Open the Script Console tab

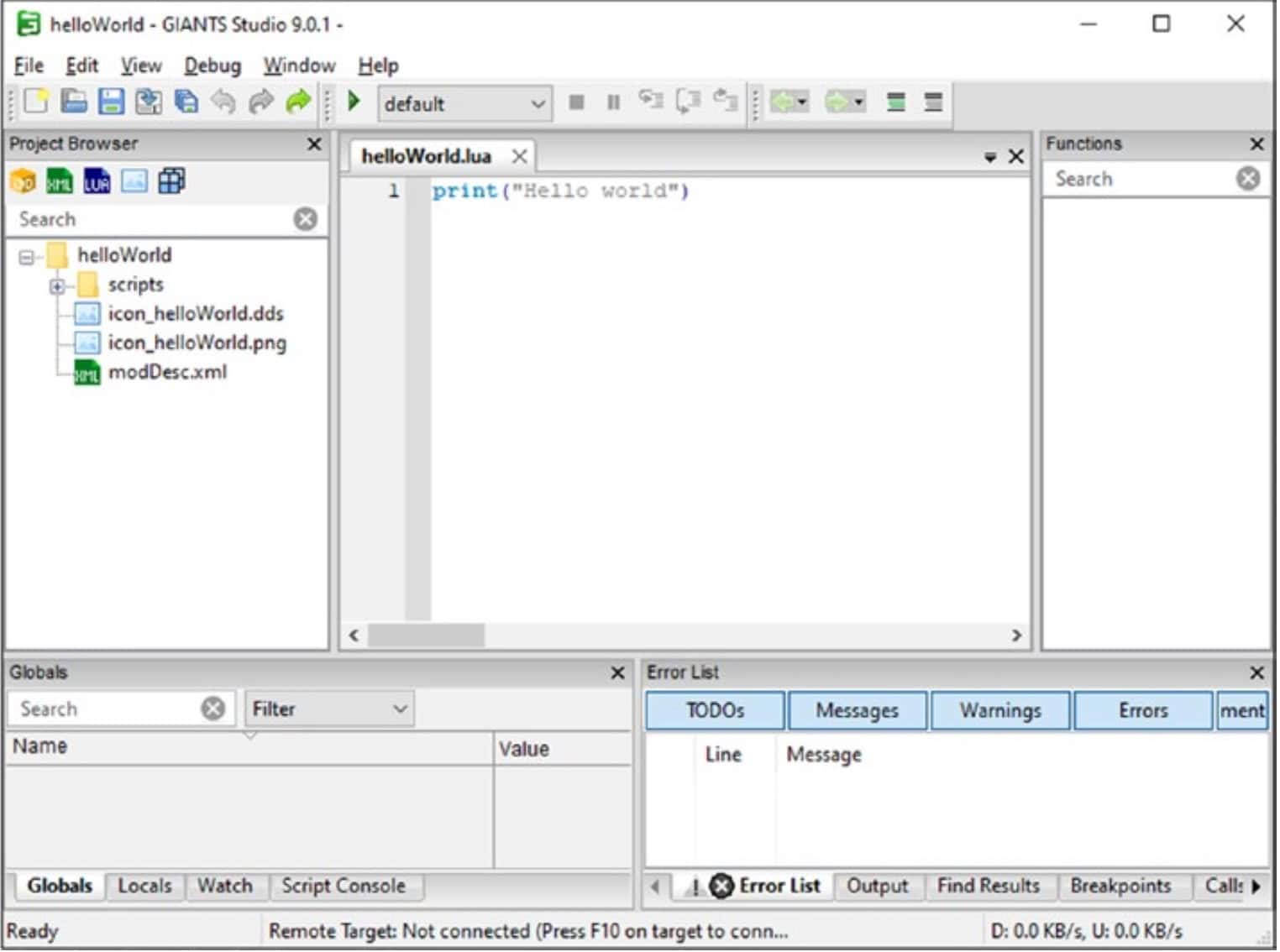click(x=344, y=887)
